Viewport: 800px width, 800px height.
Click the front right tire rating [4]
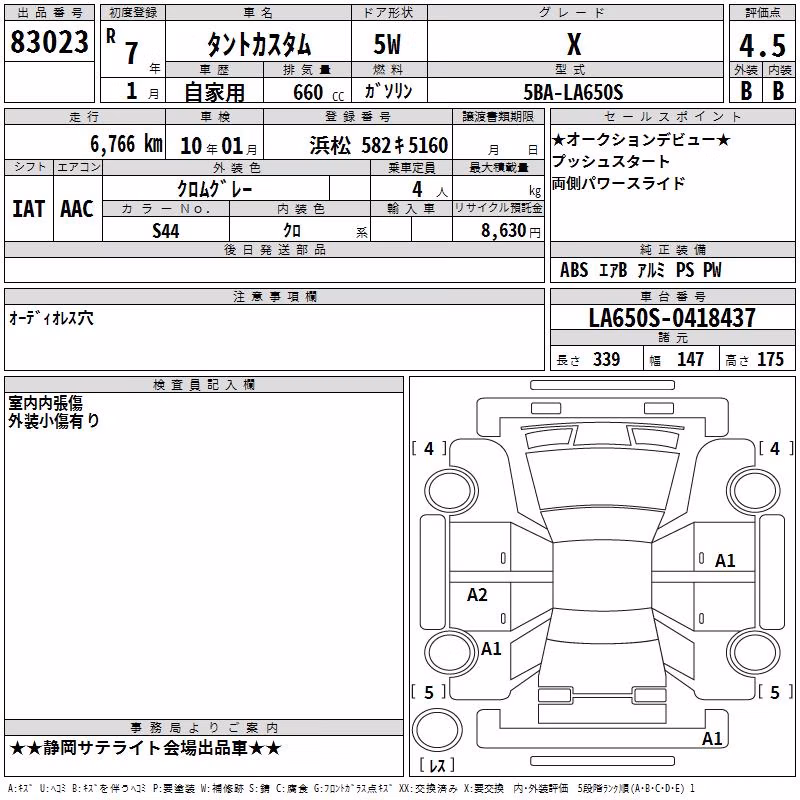click(x=776, y=448)
